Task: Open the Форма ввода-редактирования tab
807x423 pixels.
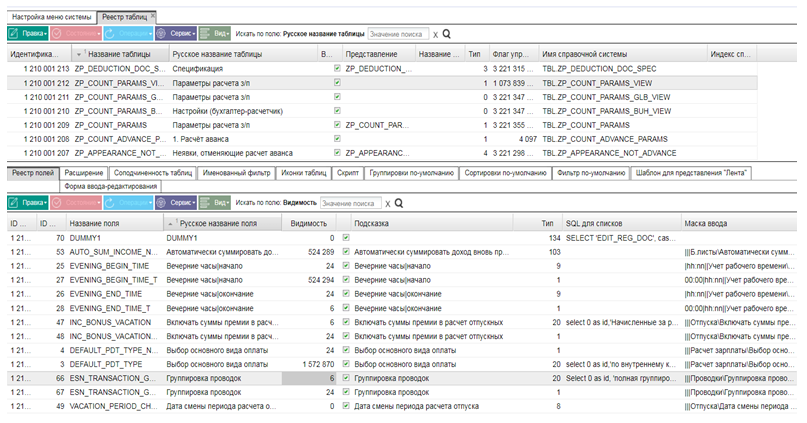Action: click(111, 186)
